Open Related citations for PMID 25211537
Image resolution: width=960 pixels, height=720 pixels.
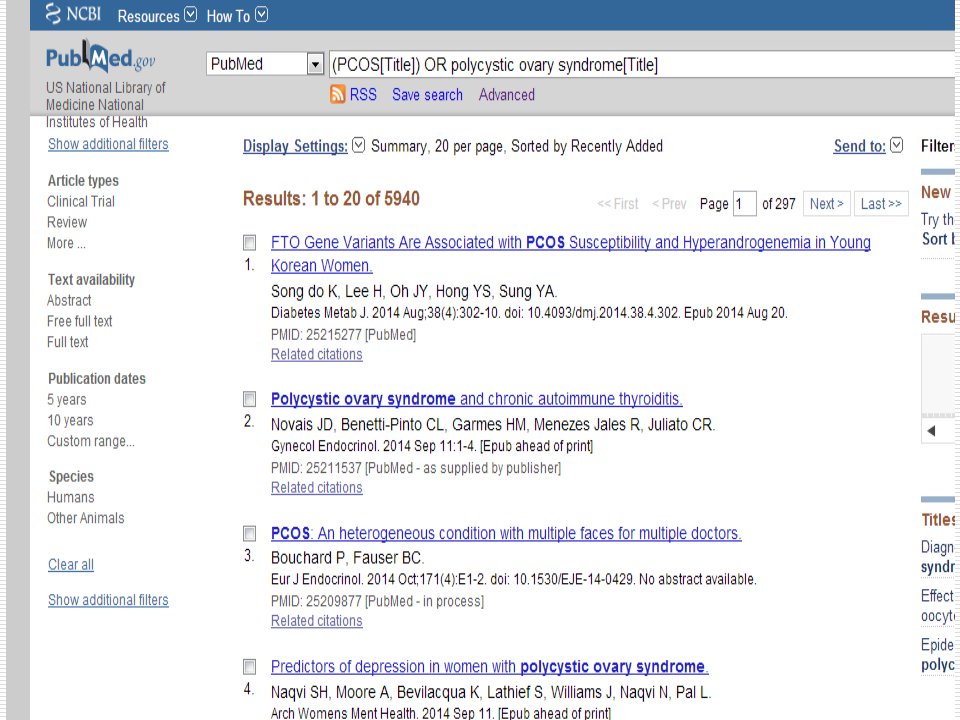(x=317, y=488)
